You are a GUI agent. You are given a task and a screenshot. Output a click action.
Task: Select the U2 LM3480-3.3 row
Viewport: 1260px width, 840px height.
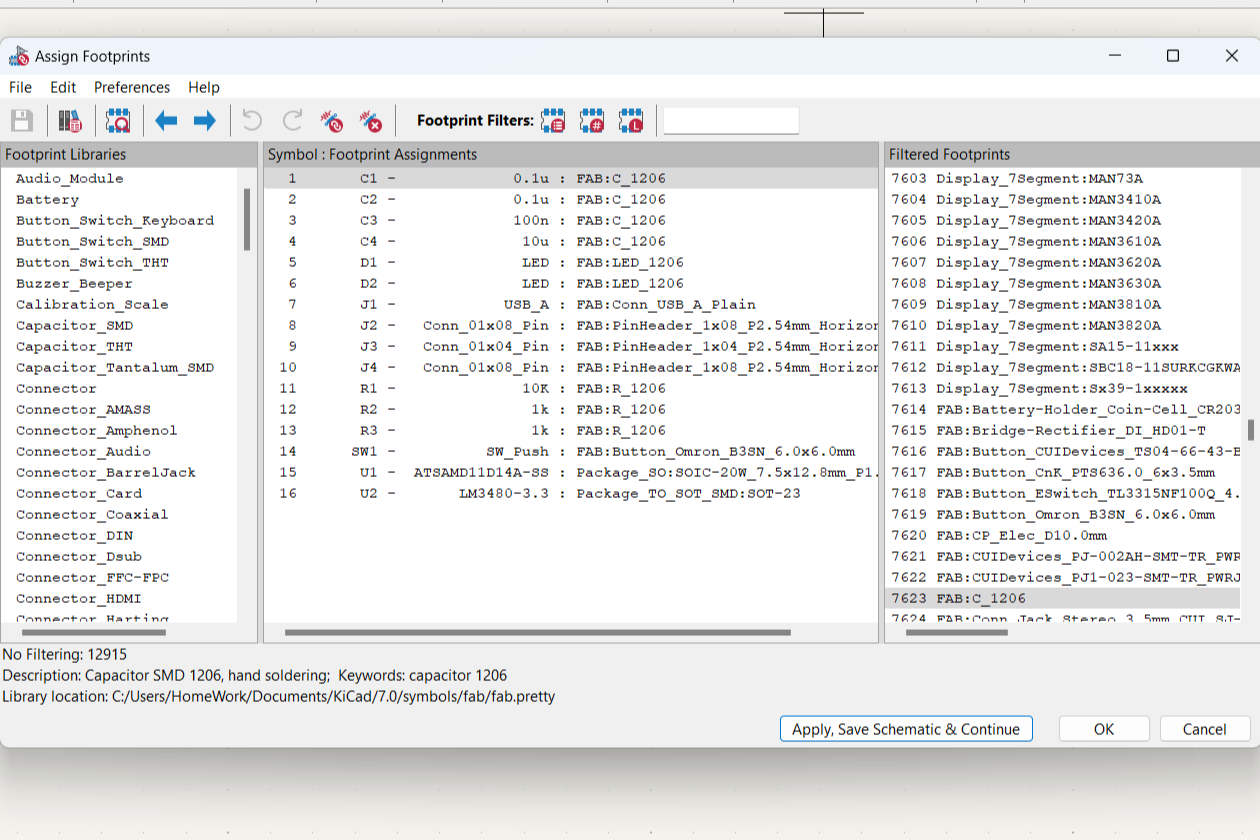point(571,493)
